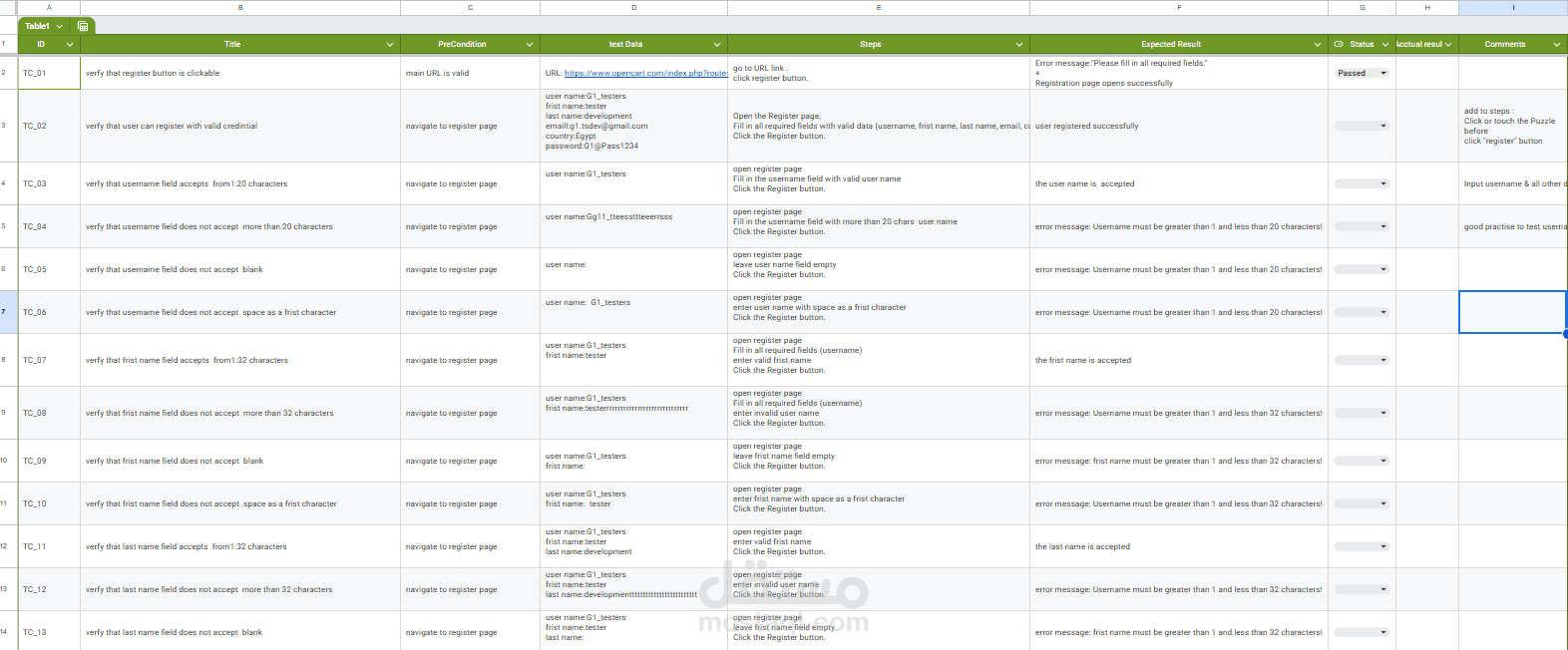Select 'the user name is accepted' cell
The image size is (1568, 650).
[x=1179, y=183]
